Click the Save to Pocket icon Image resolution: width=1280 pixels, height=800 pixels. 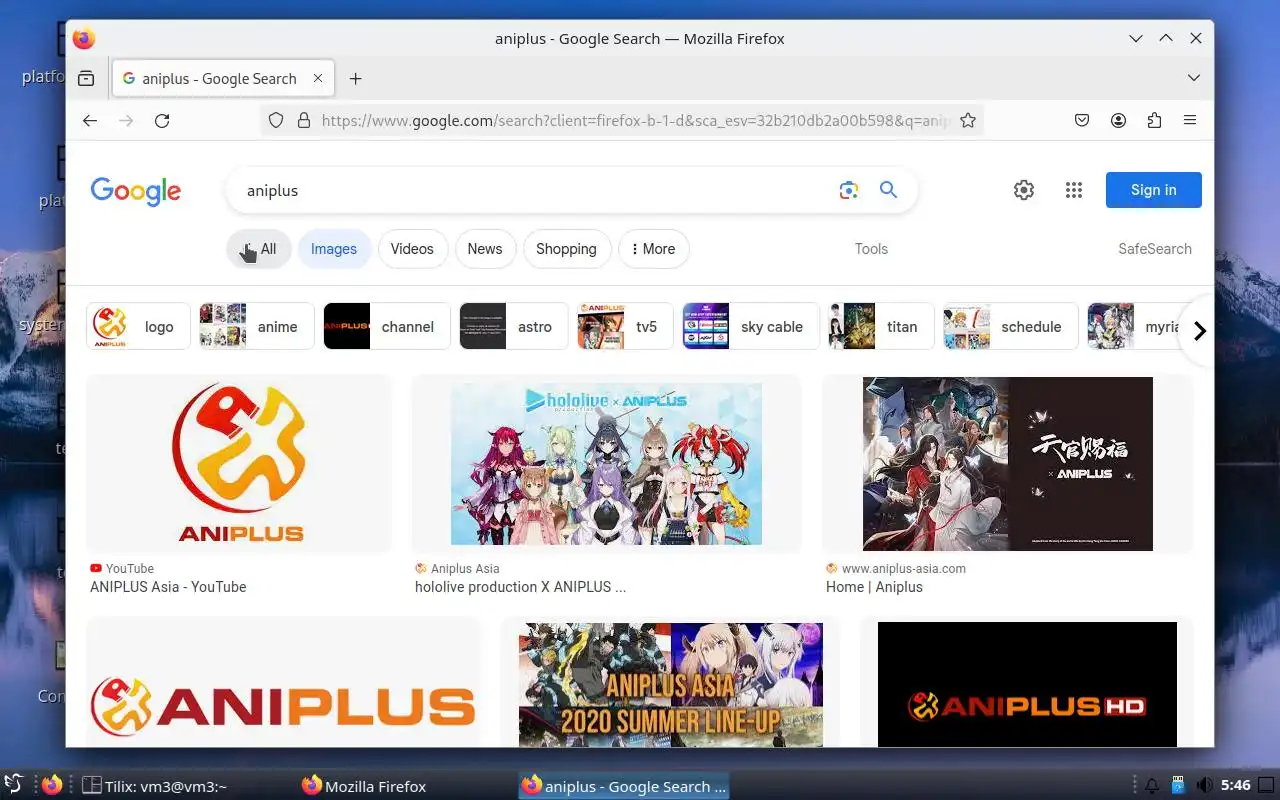click(1082, 121)
